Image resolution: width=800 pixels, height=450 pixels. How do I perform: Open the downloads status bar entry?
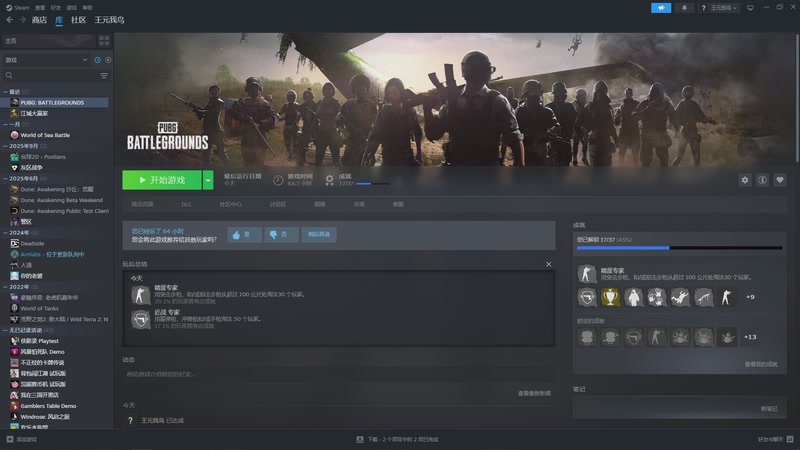397,439
